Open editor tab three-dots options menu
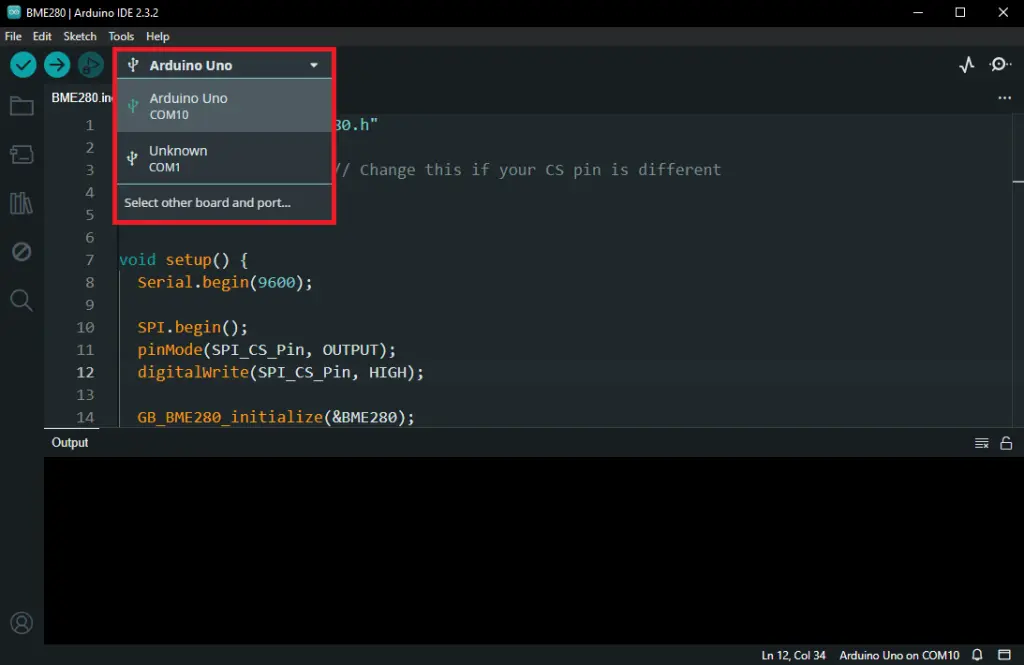This screenshot has height=665, width=1024. coord(1004,98)
